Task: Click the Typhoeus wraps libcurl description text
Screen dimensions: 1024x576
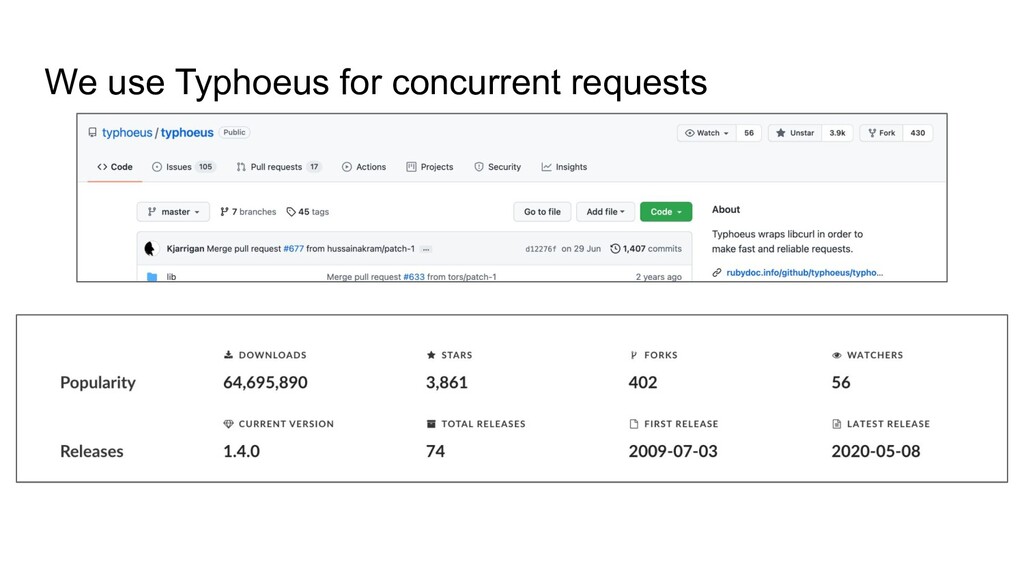Action: click(787, 242)
